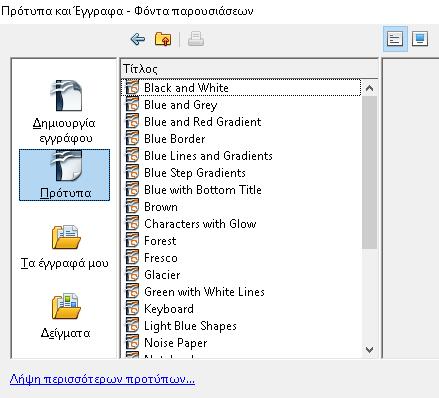This screenshot has height=398, width=439.
Task: Click the Blue with Bottom Title icon
Action: [132, 190]
